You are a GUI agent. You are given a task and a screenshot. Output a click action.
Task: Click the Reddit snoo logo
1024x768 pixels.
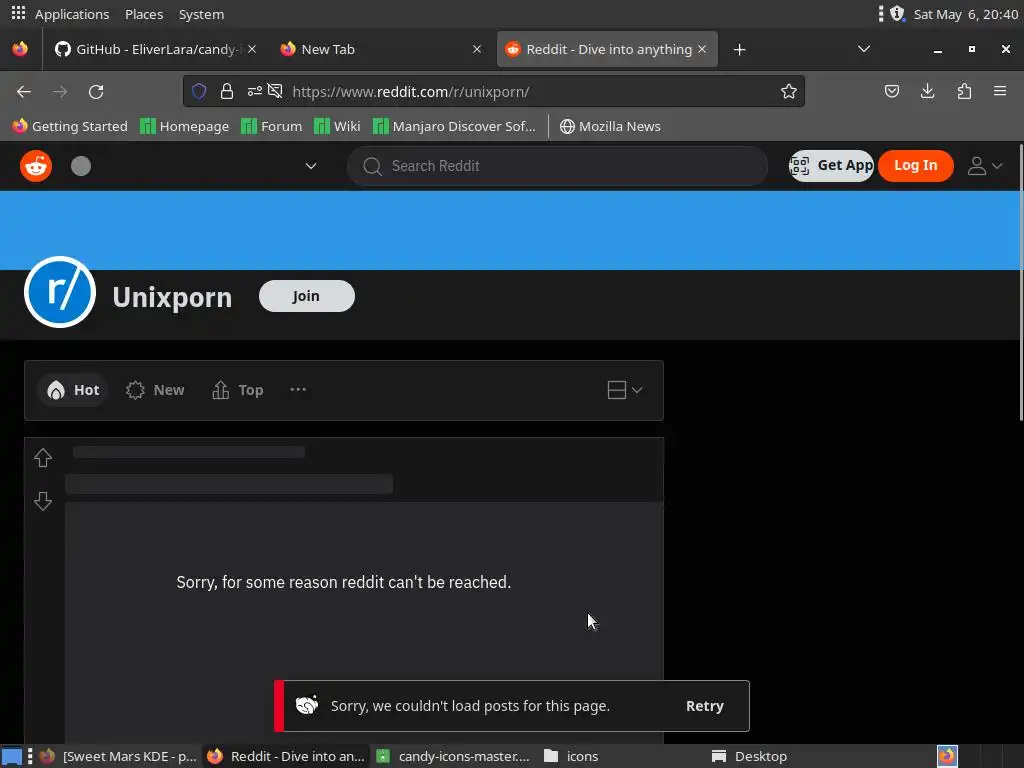pyautogui.click(x=36, y=166)
